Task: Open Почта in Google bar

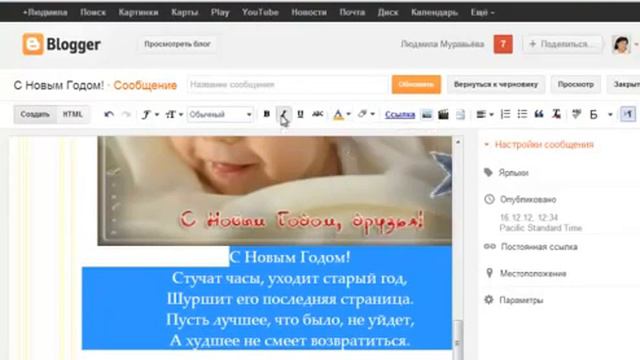Action: 352,12
